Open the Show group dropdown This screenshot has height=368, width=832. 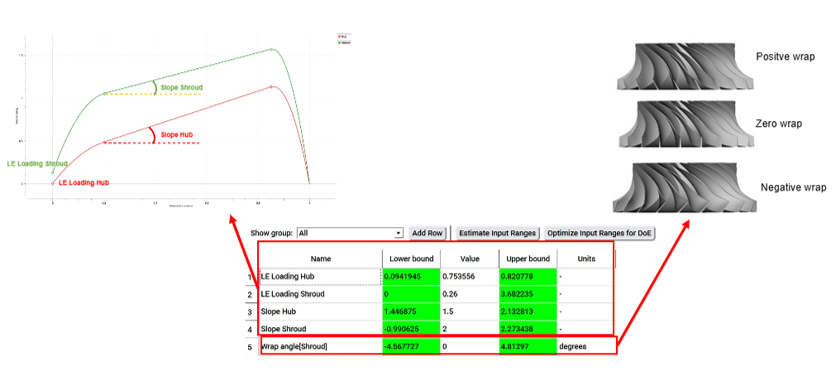click(x=350, y=233)
